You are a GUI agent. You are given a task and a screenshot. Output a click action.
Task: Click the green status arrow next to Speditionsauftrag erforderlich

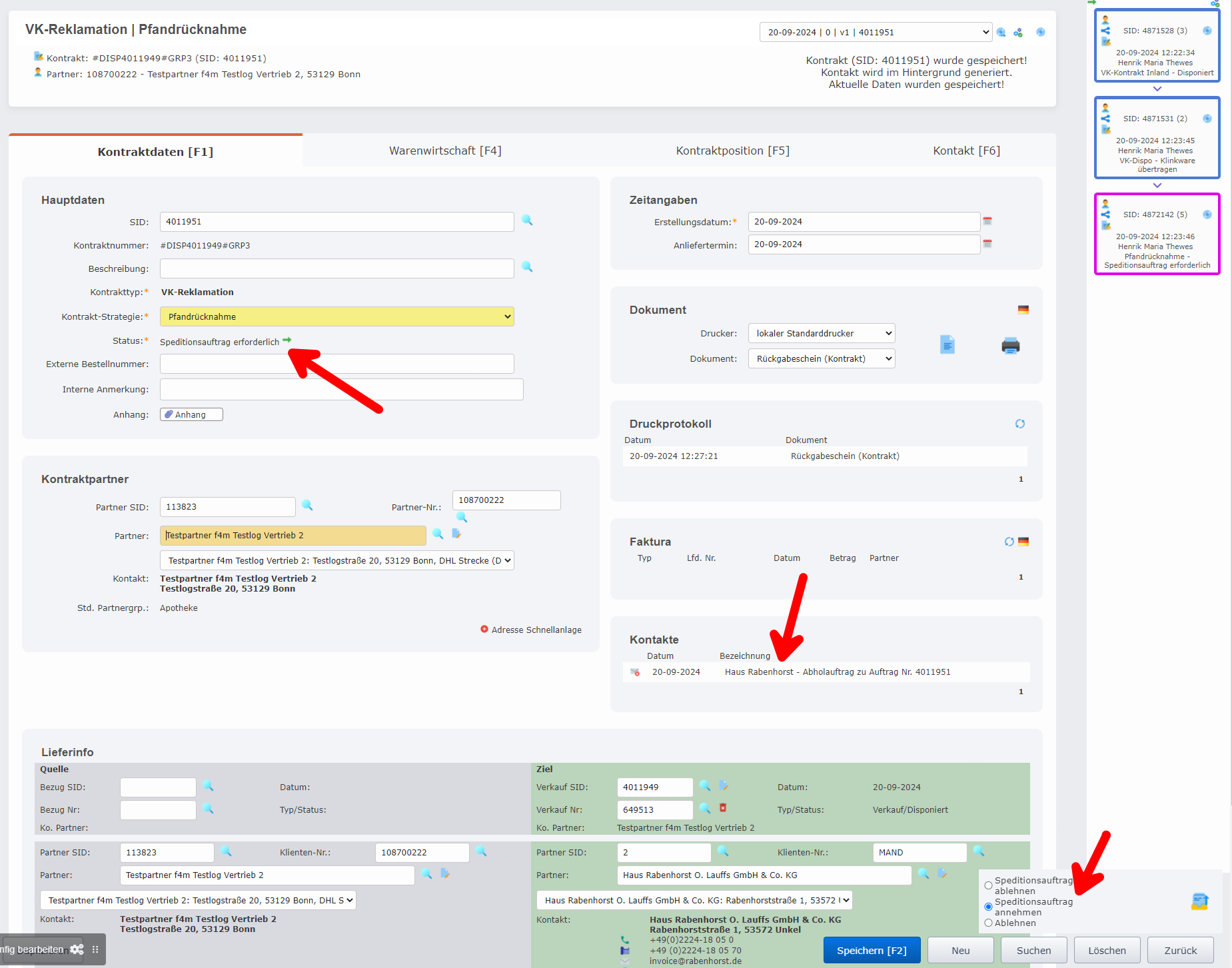tap(287, 340)
